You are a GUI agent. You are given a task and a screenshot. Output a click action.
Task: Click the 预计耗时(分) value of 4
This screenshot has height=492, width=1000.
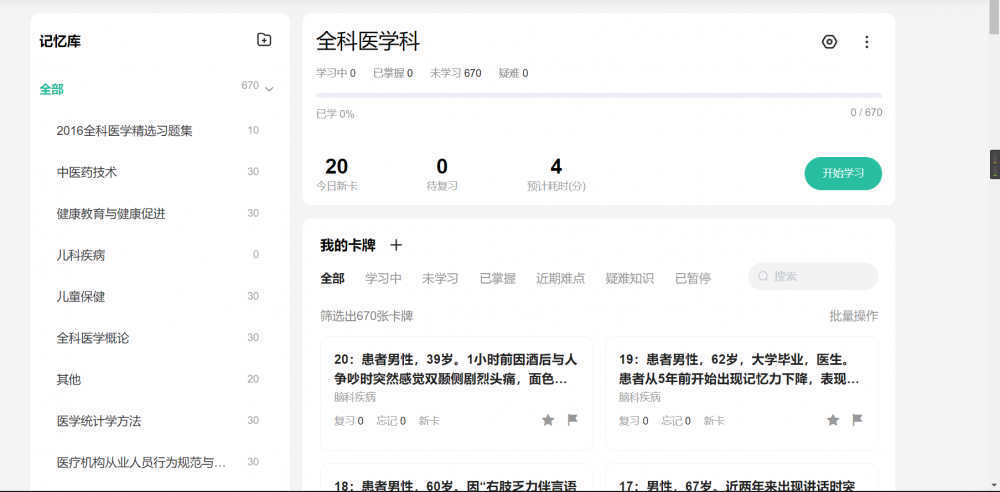556,167
